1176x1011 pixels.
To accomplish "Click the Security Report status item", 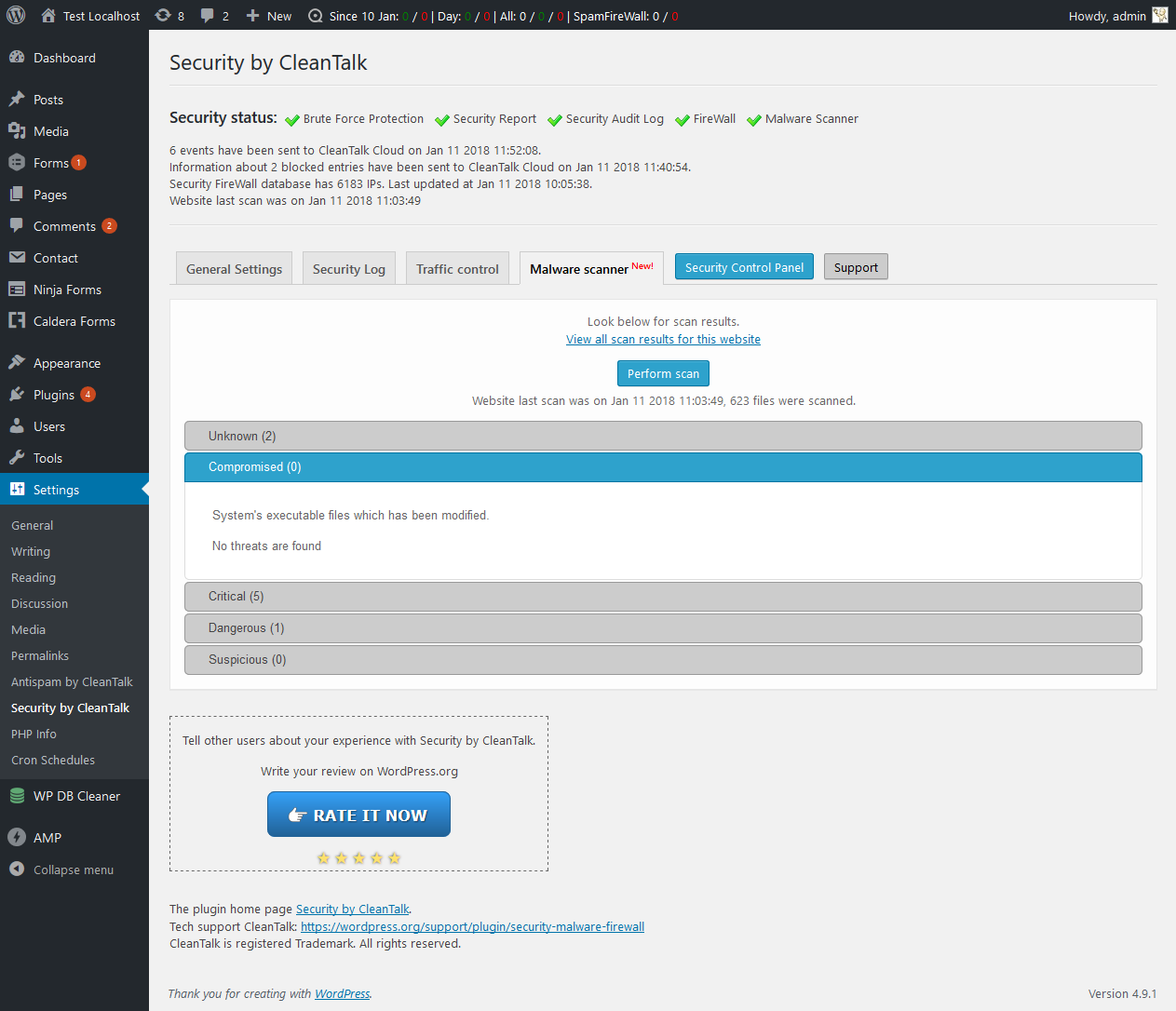I will tap(485, 119).
